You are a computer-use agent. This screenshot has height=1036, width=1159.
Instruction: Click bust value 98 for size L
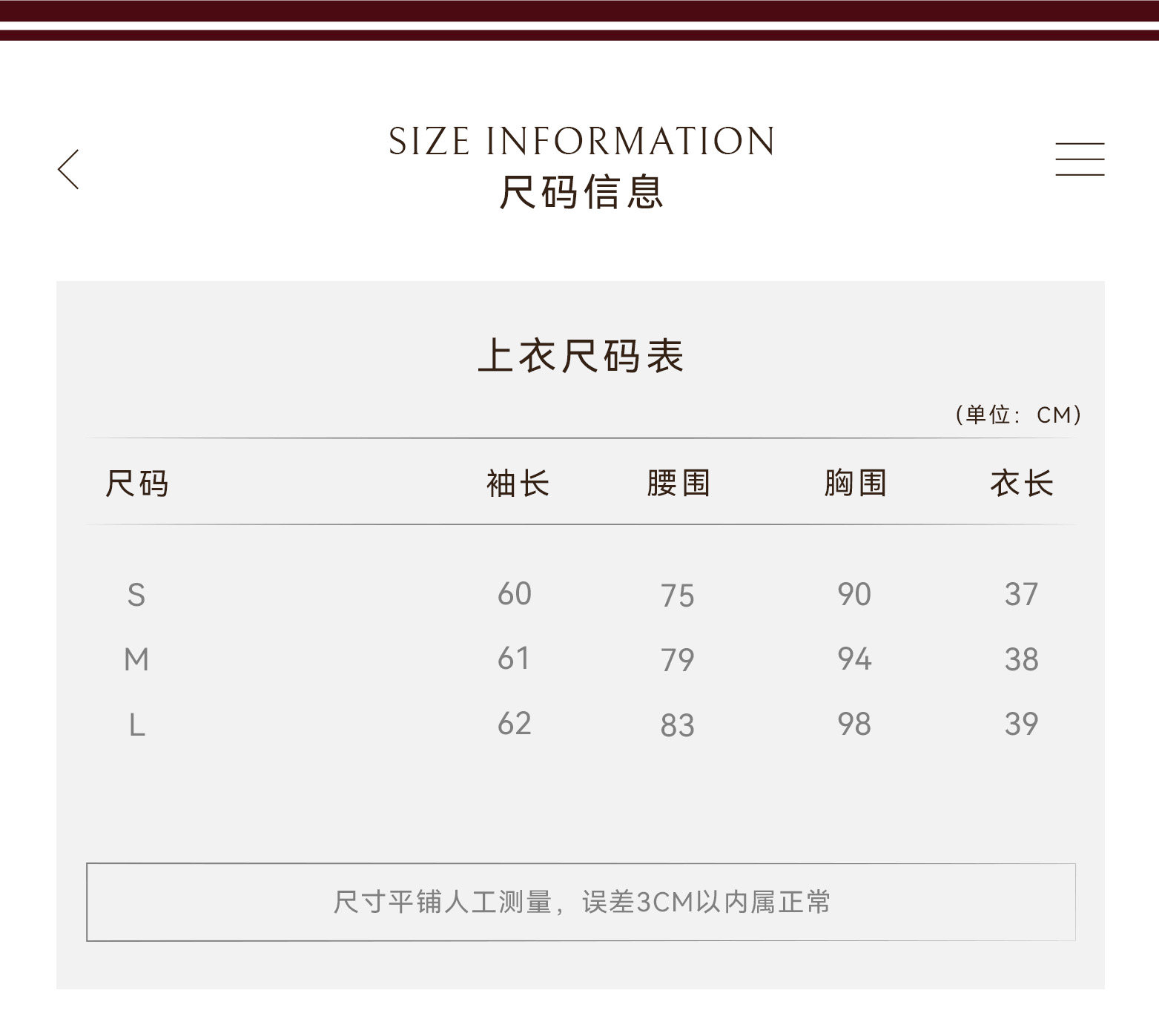pos(854,724)
